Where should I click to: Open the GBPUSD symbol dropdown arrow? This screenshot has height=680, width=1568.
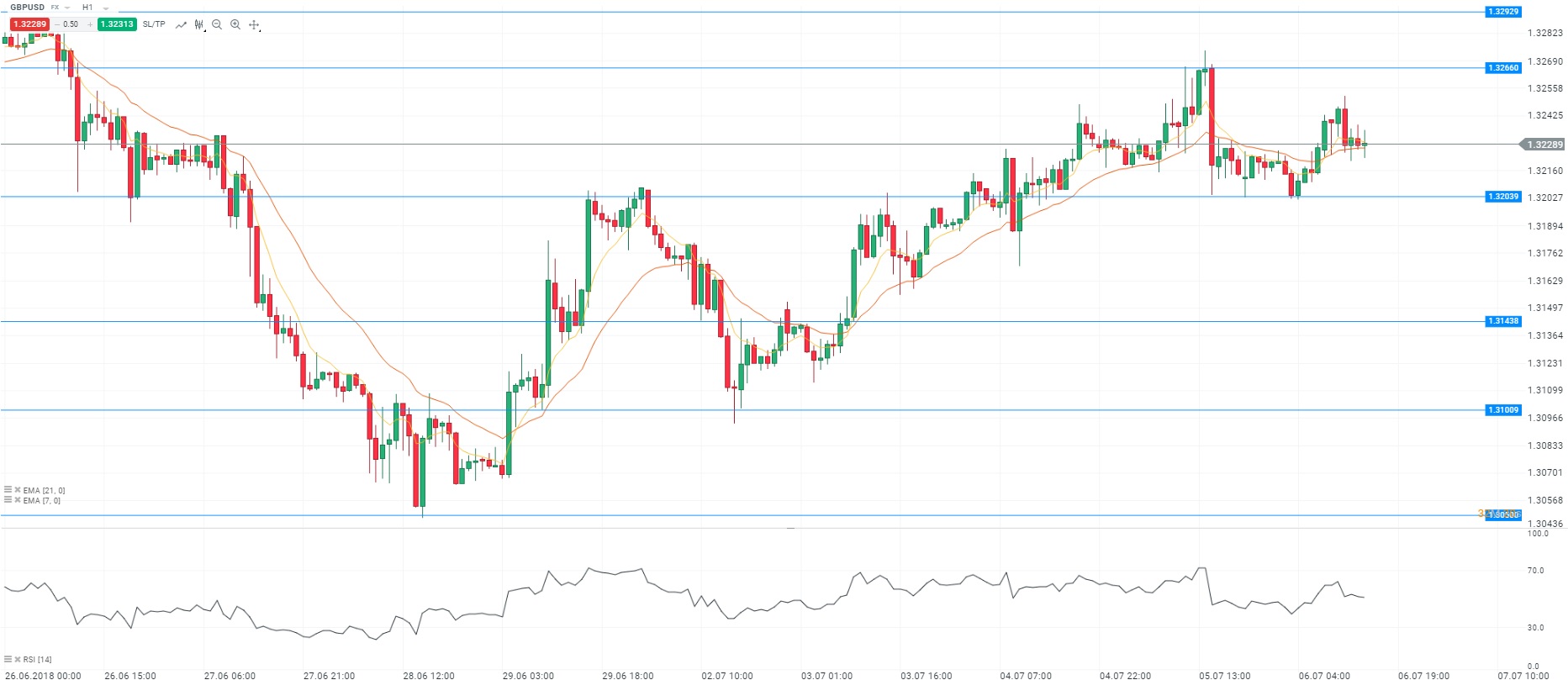67,8
